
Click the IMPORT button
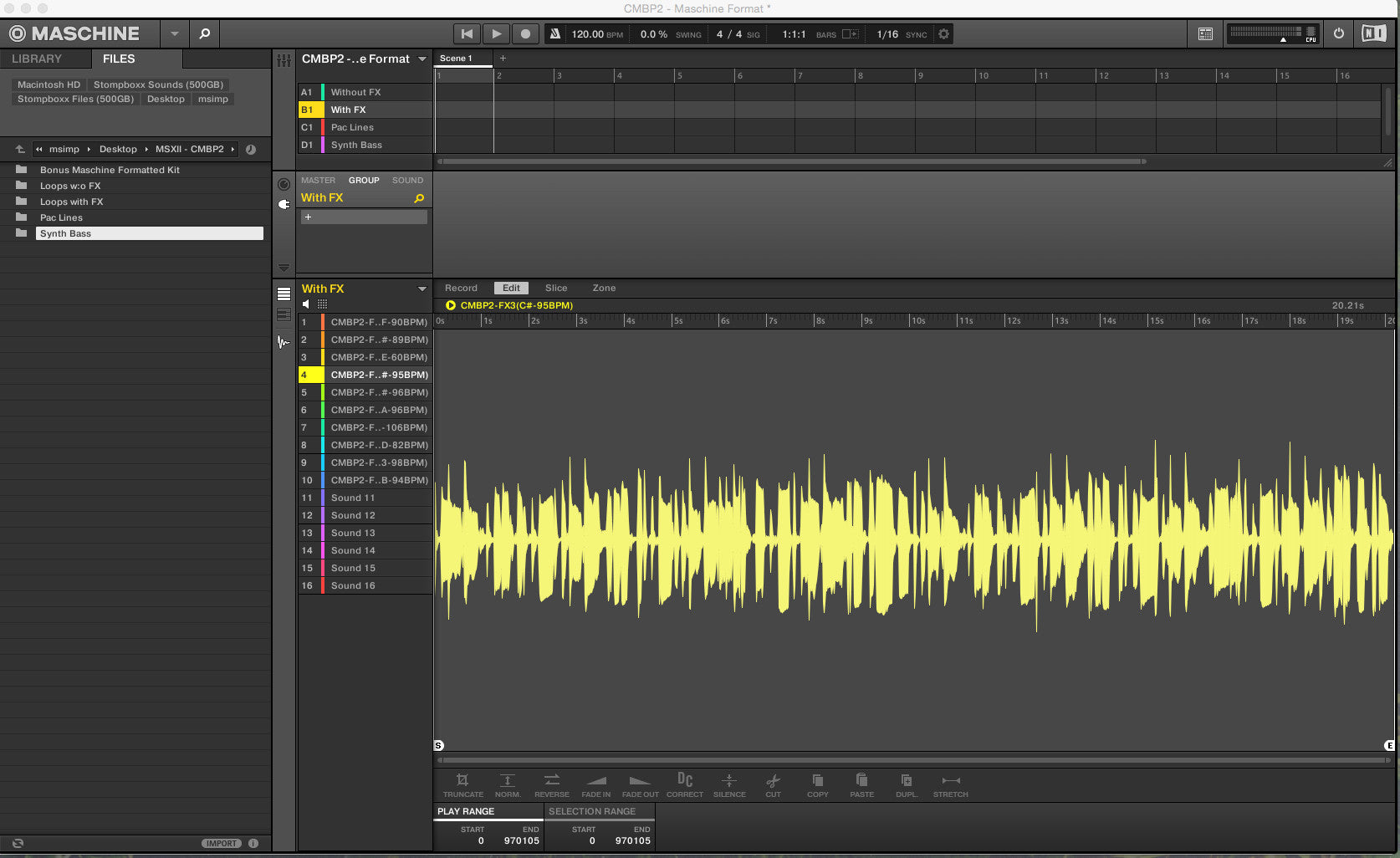[222, 843]
